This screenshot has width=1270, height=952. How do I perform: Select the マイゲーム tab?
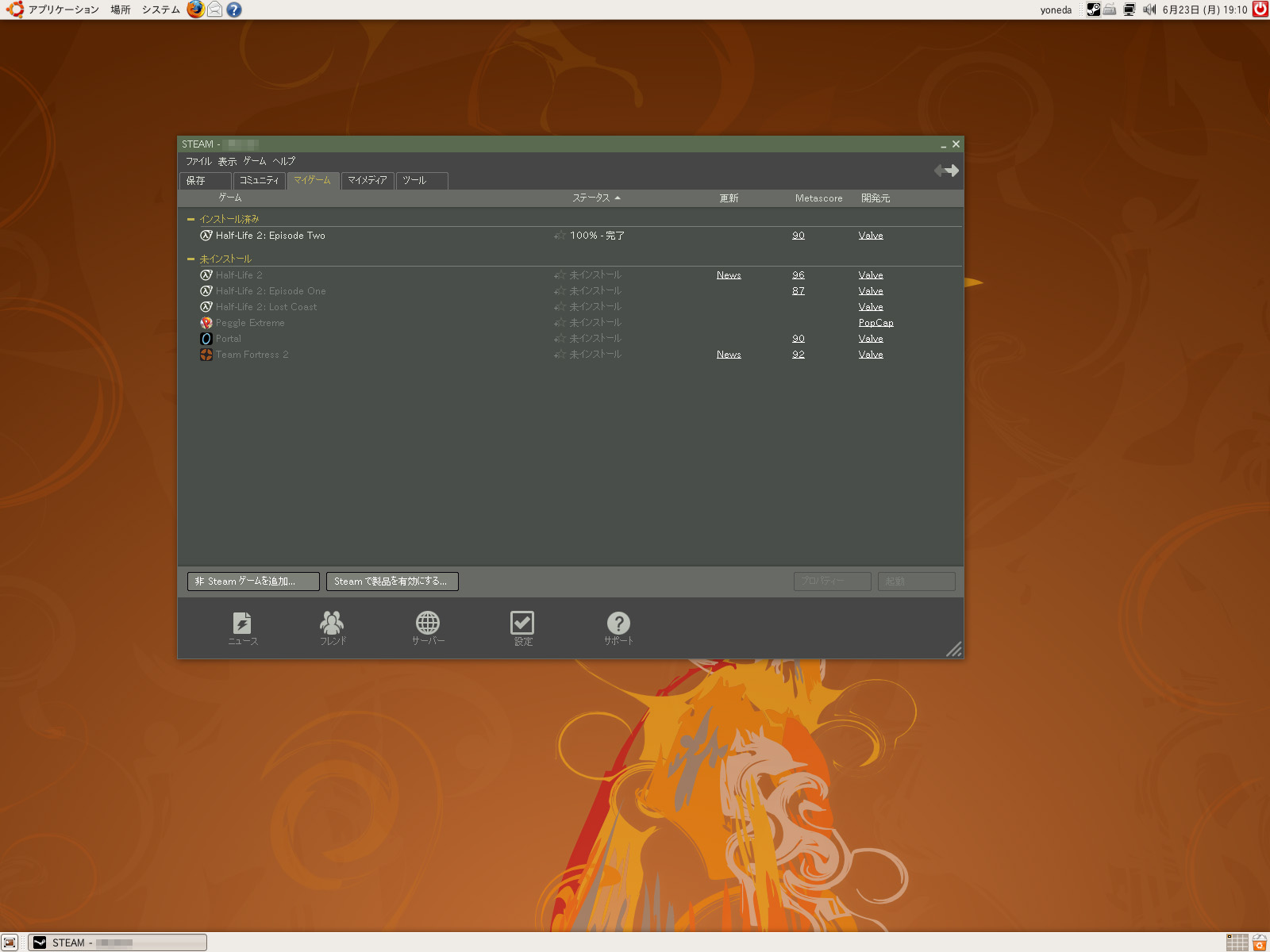coord(314,181)
